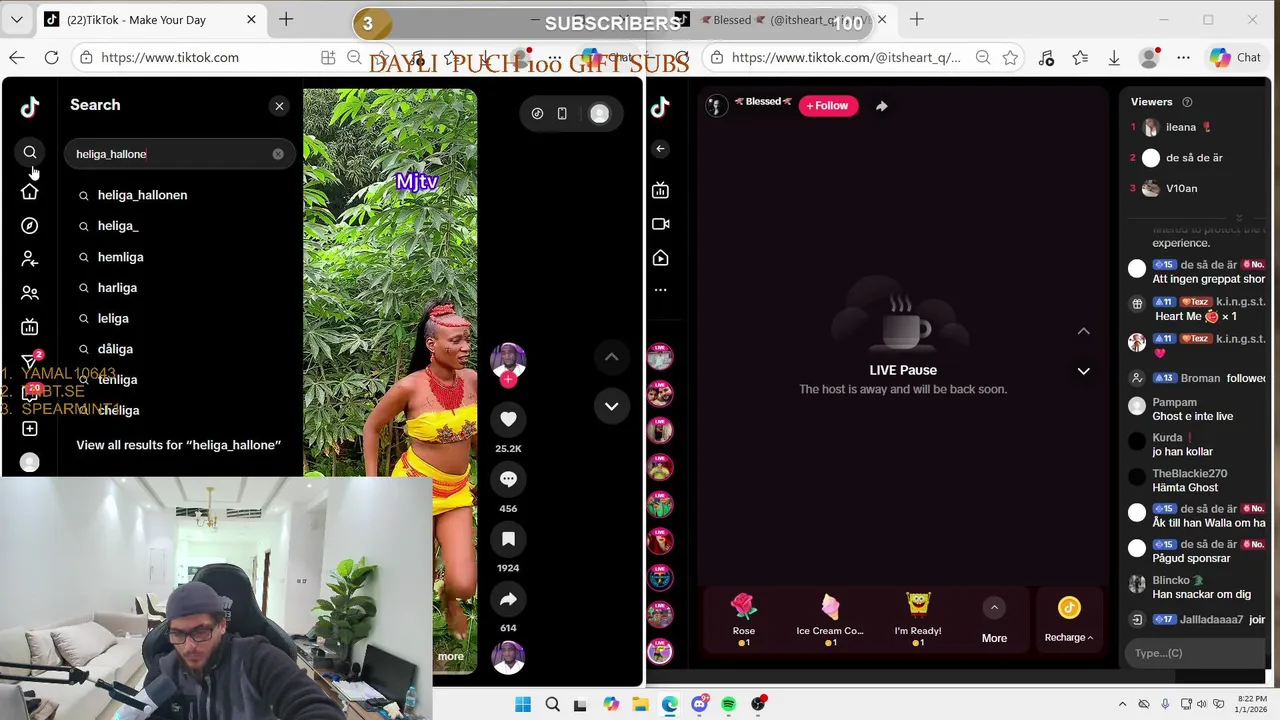Viewport: 1280px width, 720px height.
Task: Open the Viewers help question icon
Action: (x=1187, y=102)
